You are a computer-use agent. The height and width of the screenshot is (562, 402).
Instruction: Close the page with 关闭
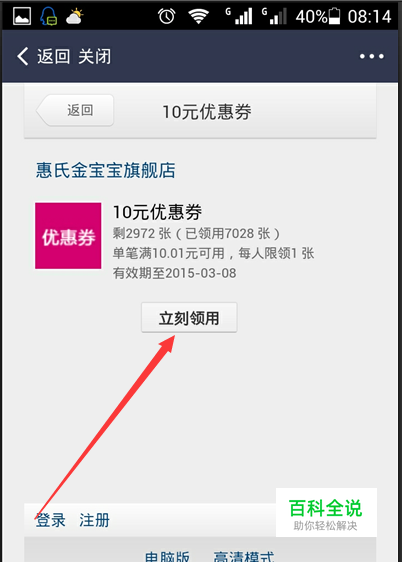pos(95,57)
